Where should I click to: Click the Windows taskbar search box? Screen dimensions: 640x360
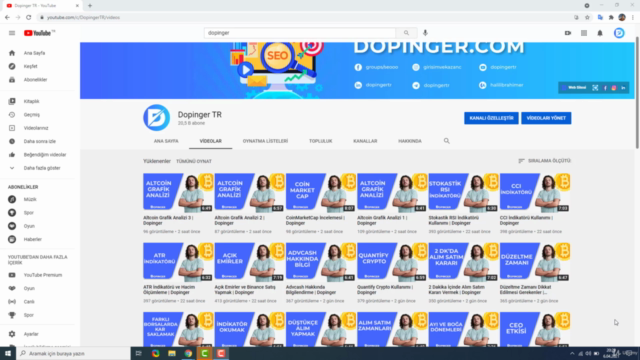tap(73, 353)
